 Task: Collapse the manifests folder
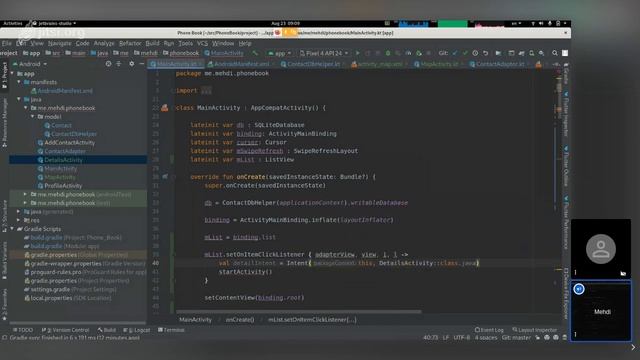[19, 82]
